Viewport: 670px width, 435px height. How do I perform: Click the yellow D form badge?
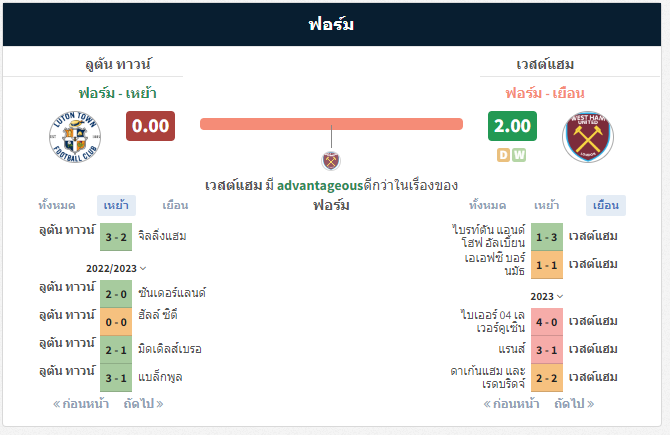(x=503, y=155)
